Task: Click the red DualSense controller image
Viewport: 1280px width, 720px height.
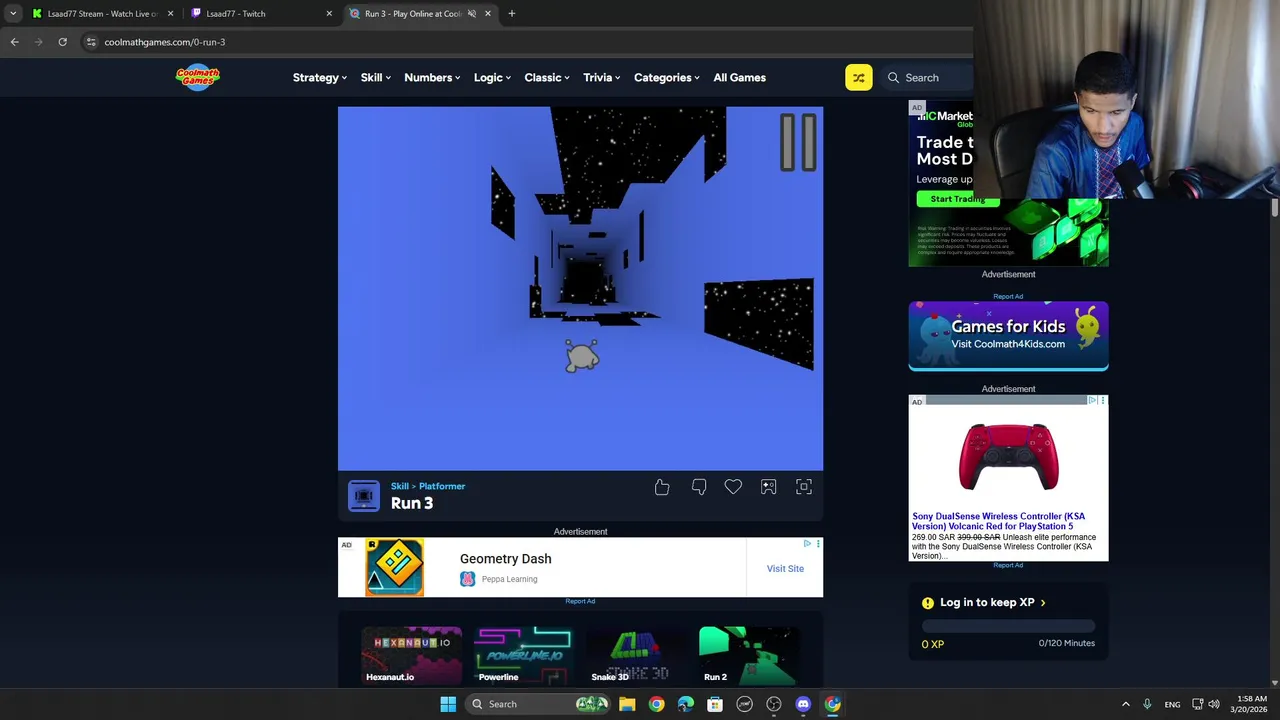Action: click(1008, 457)
